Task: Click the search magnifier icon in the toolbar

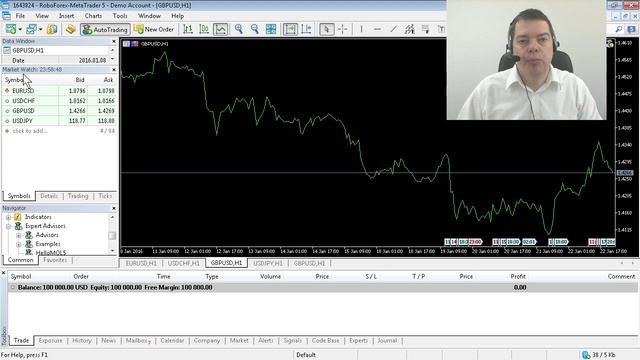Action: (619, 29)
